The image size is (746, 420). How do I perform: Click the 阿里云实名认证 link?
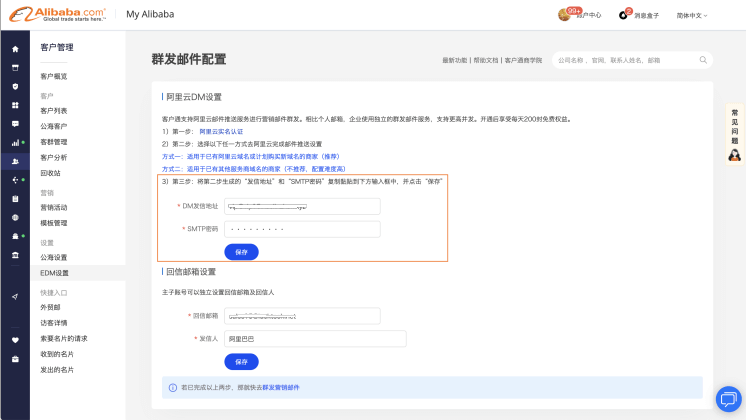click(x=220, y=131)
